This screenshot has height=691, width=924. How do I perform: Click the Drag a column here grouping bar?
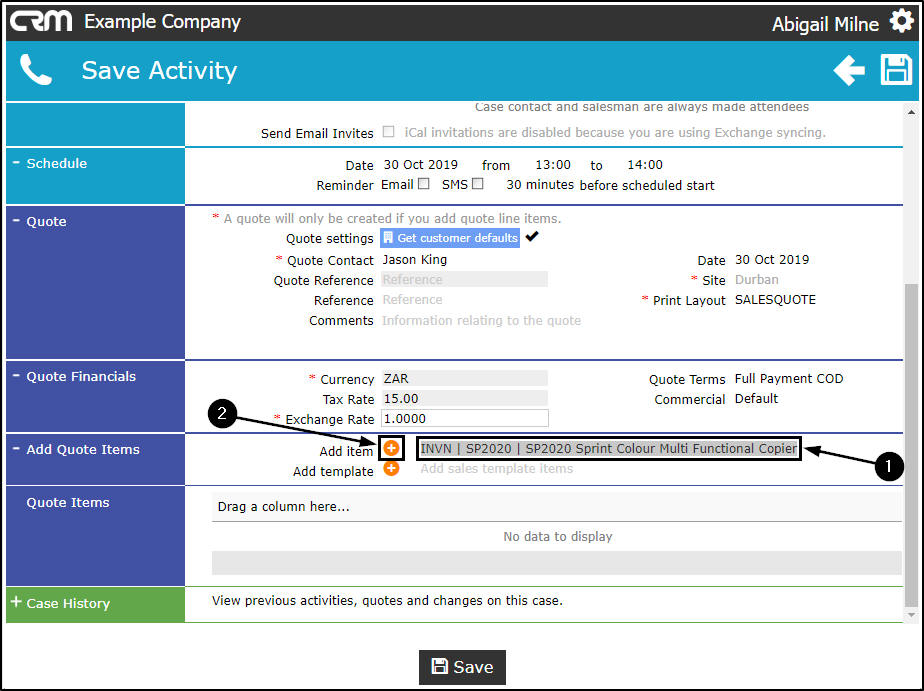[556, 507]
